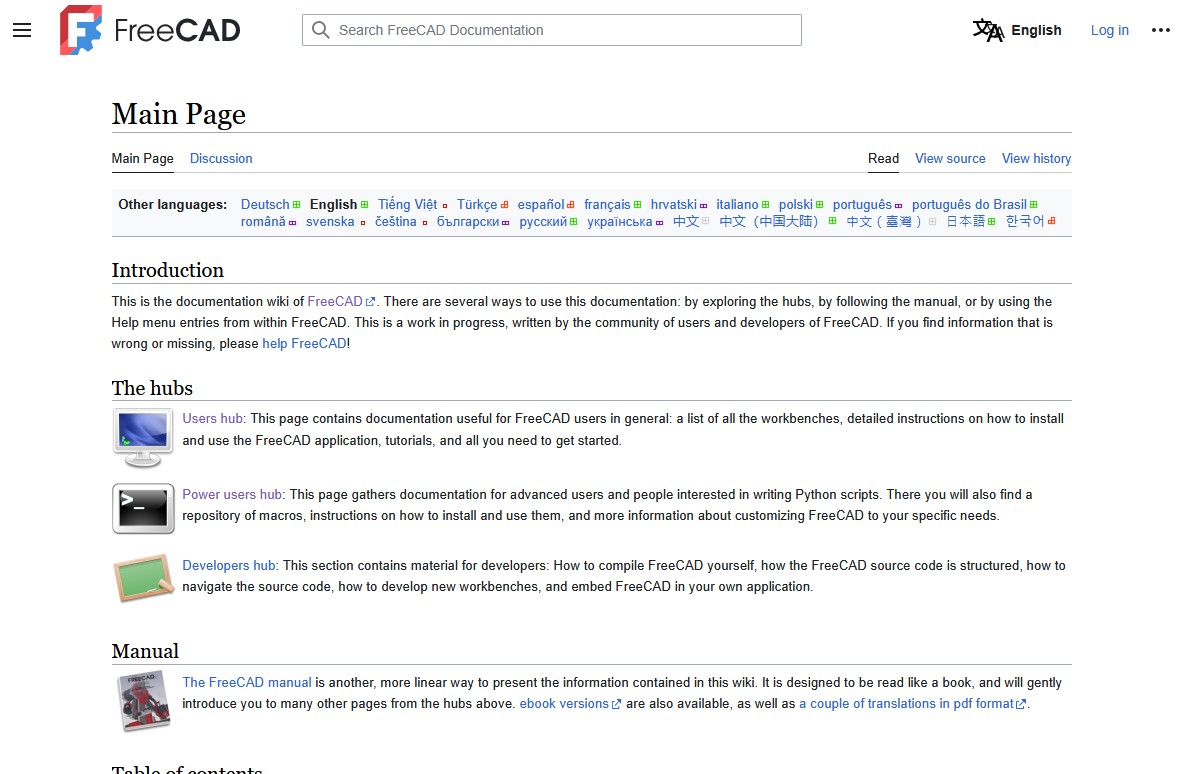Viewport: 1190px width, 774px height.
Task: Click the Developers hub chalkboard icon
Action: (x=143, y=578)
